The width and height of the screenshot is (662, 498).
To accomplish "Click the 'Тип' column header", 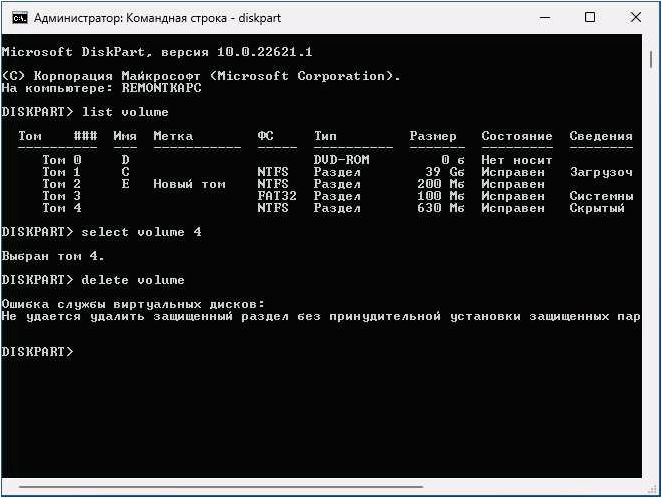I will (325, 136).
